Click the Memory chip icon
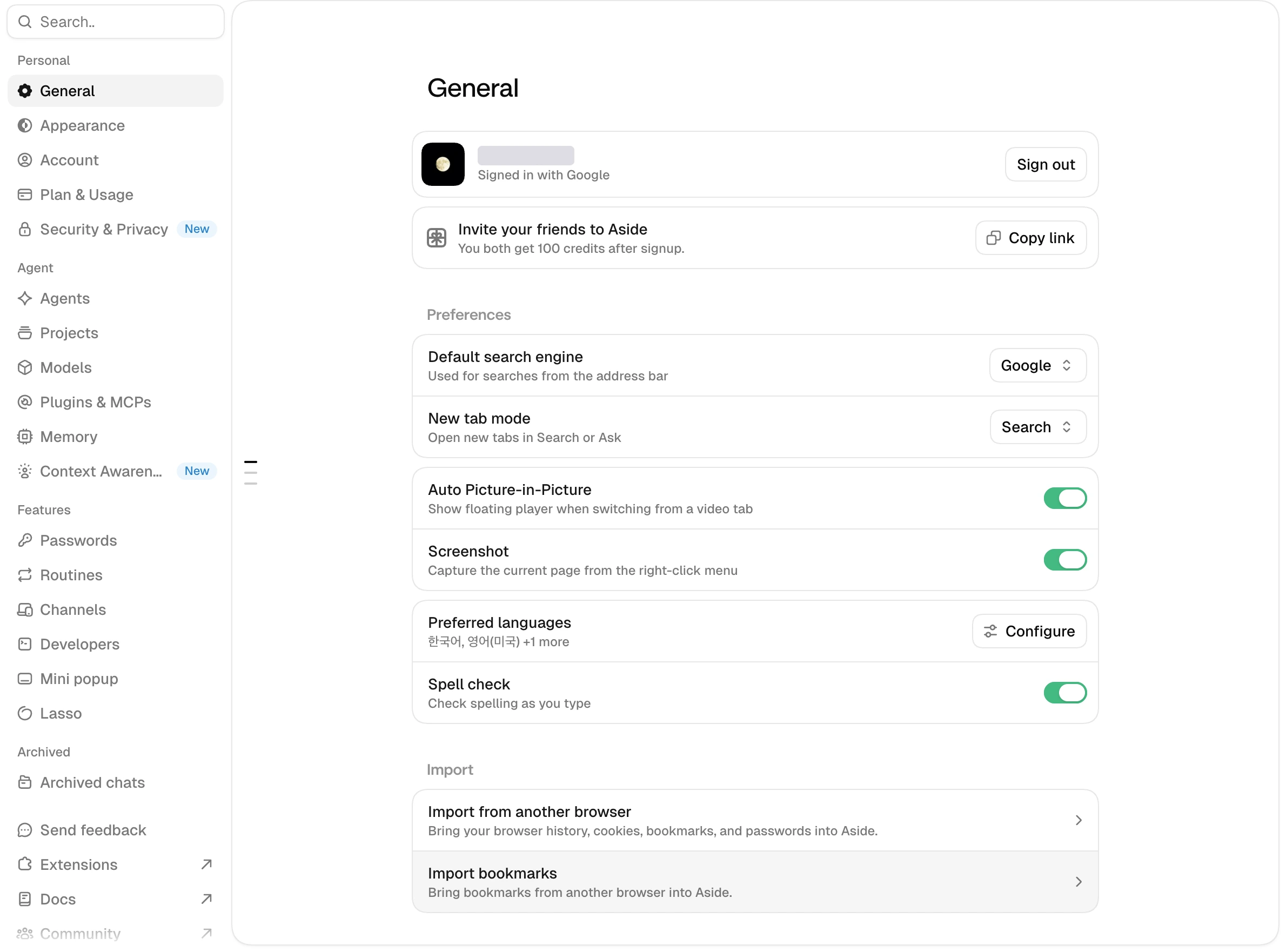The image size is (1286, 952). [x=25, y=437]
